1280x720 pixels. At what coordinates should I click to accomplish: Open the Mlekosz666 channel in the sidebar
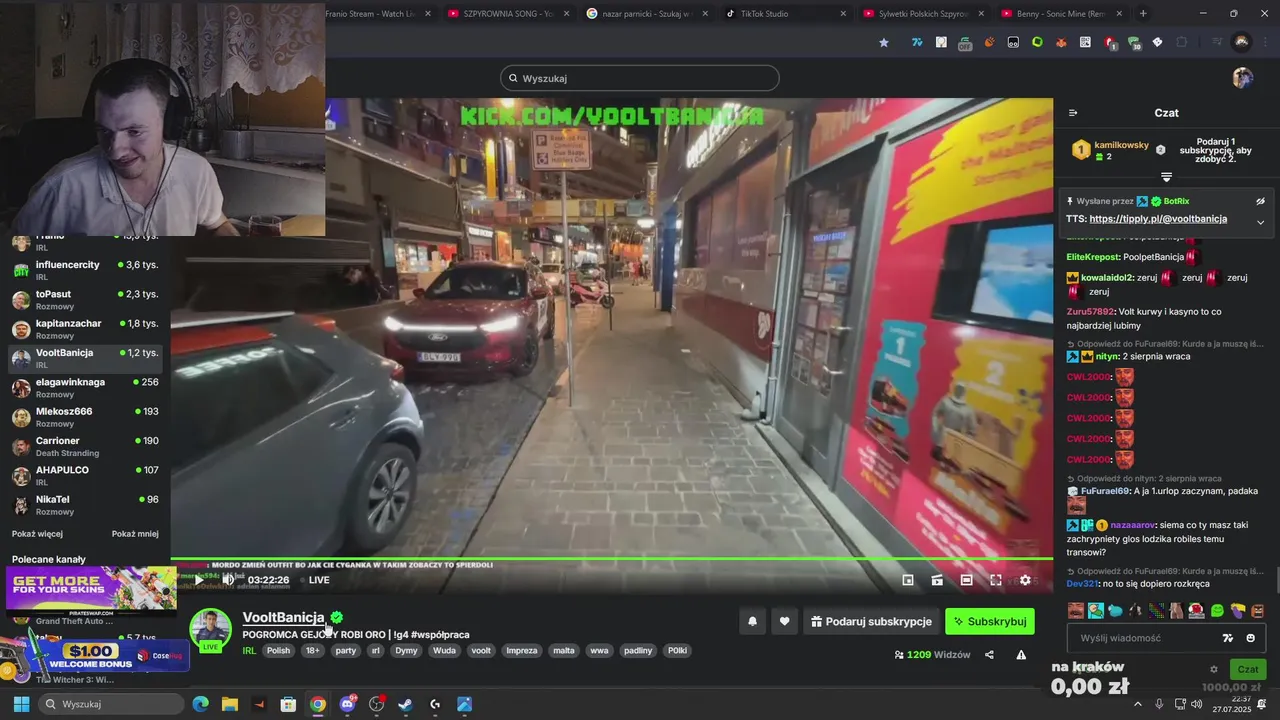[x=85, y=417]
